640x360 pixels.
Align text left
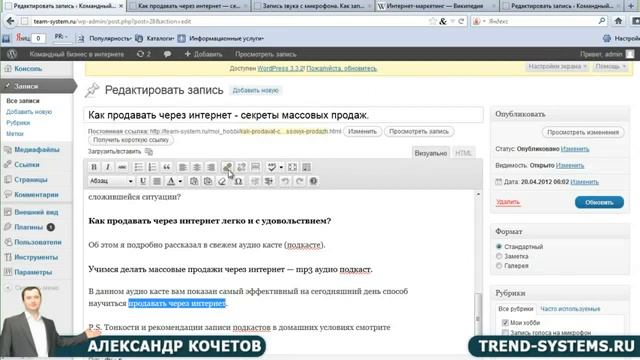[x=183, y=167]
